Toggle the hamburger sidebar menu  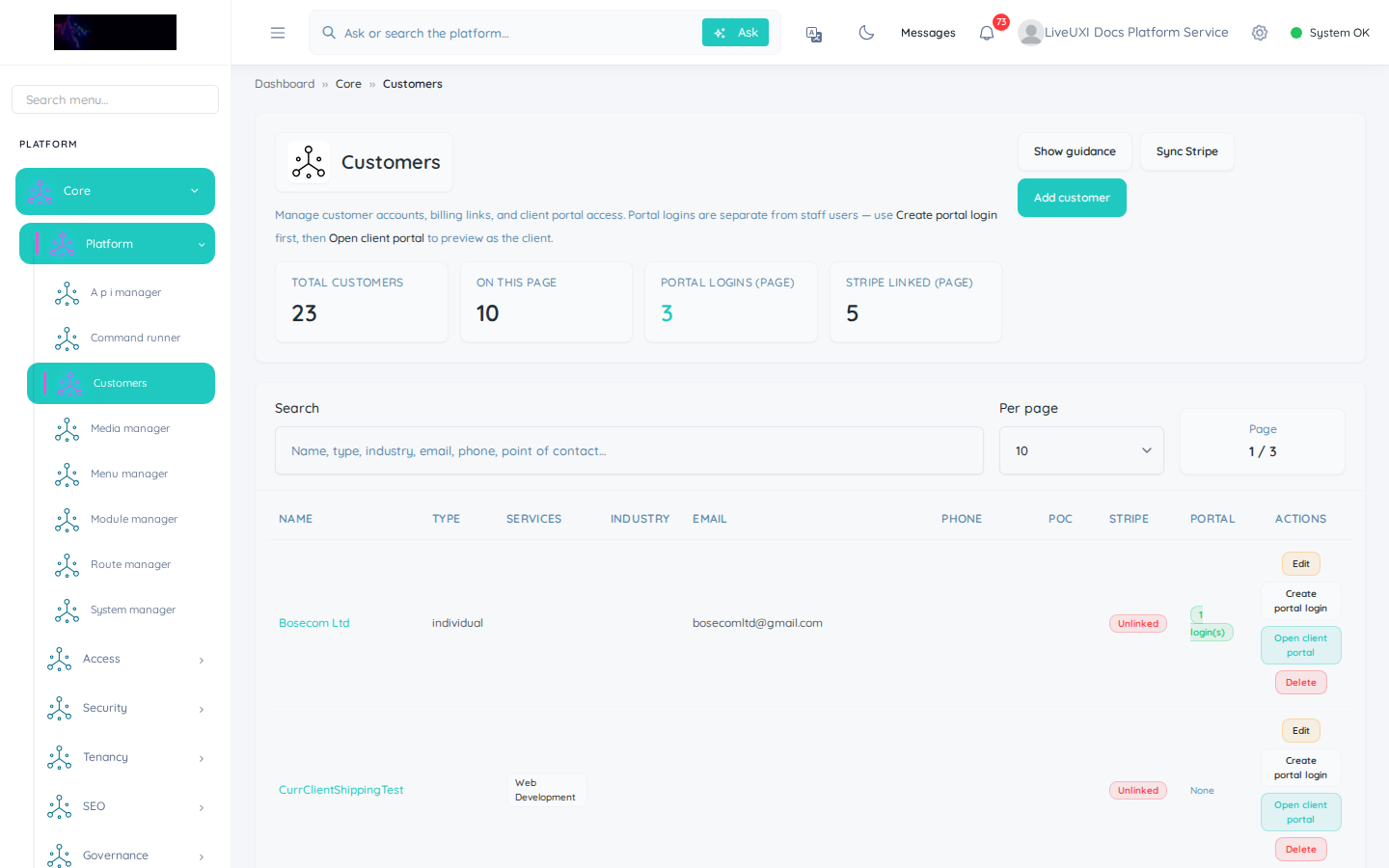[x=278, y=33]
